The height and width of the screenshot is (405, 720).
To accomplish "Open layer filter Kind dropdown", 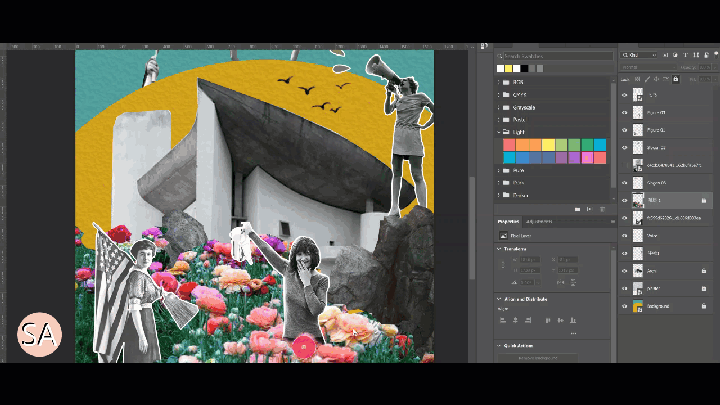I will click(x=639, y=55).
